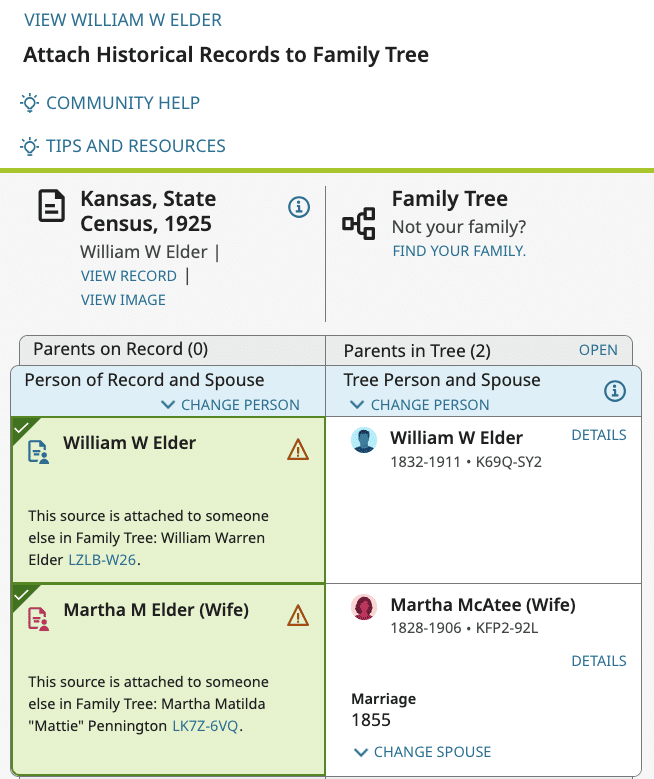
Task: Expand the Change Spouse dropdown
Action: point(422,752)
